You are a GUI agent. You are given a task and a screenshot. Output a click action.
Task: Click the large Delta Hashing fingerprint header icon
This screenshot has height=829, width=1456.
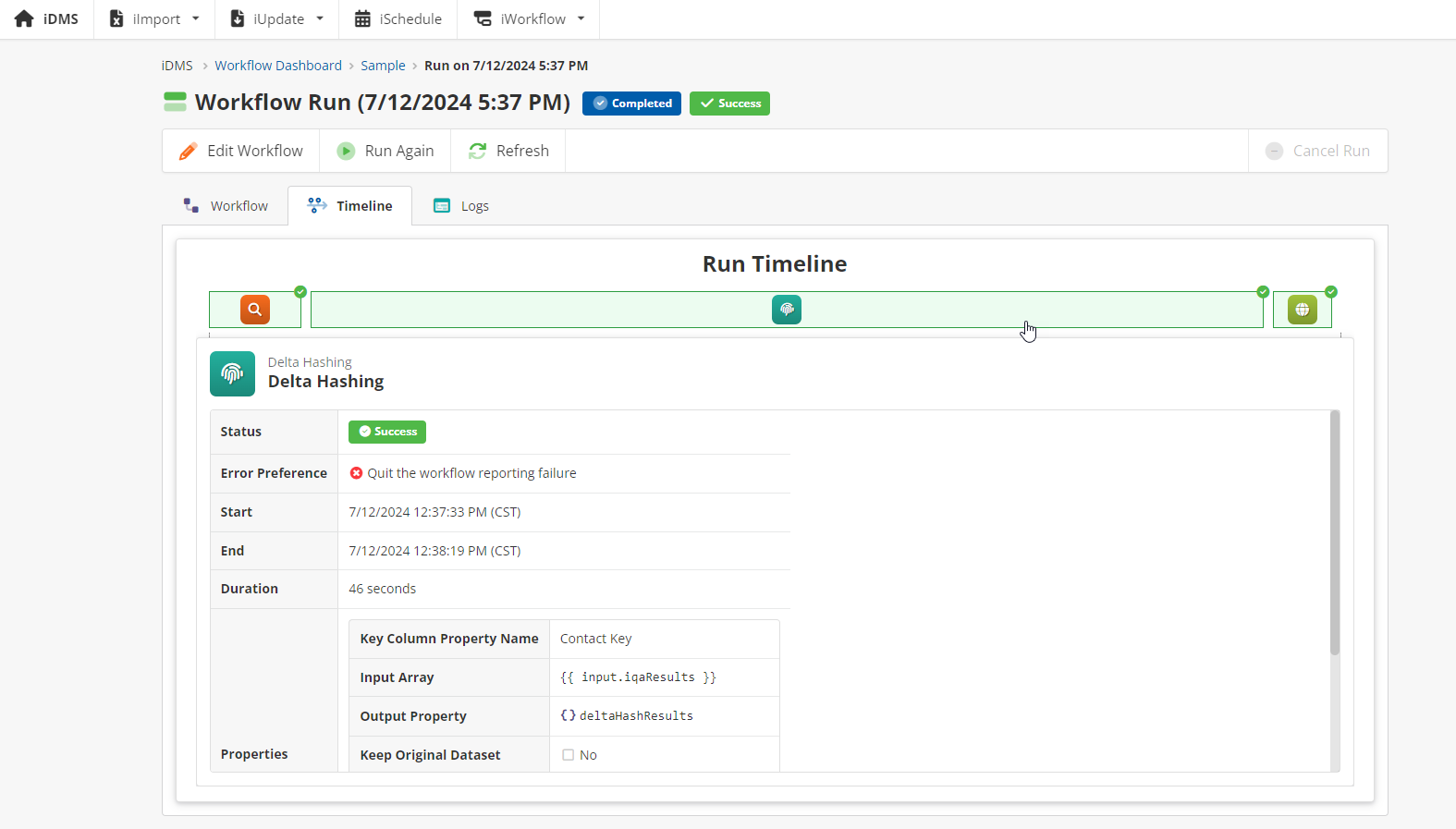tap(232, 373)
